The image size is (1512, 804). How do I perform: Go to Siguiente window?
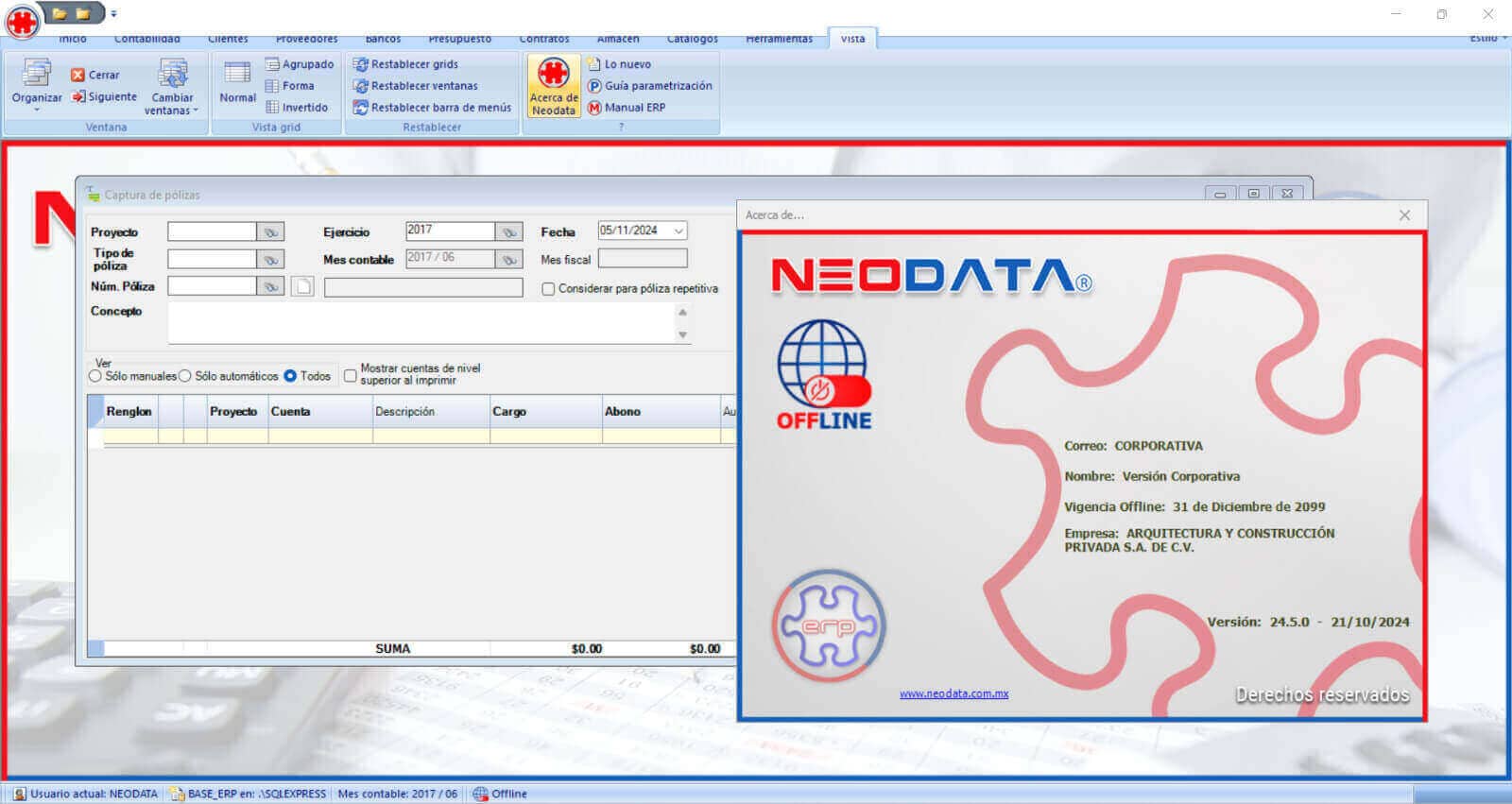pyautogui.click(x=105, y=96)
